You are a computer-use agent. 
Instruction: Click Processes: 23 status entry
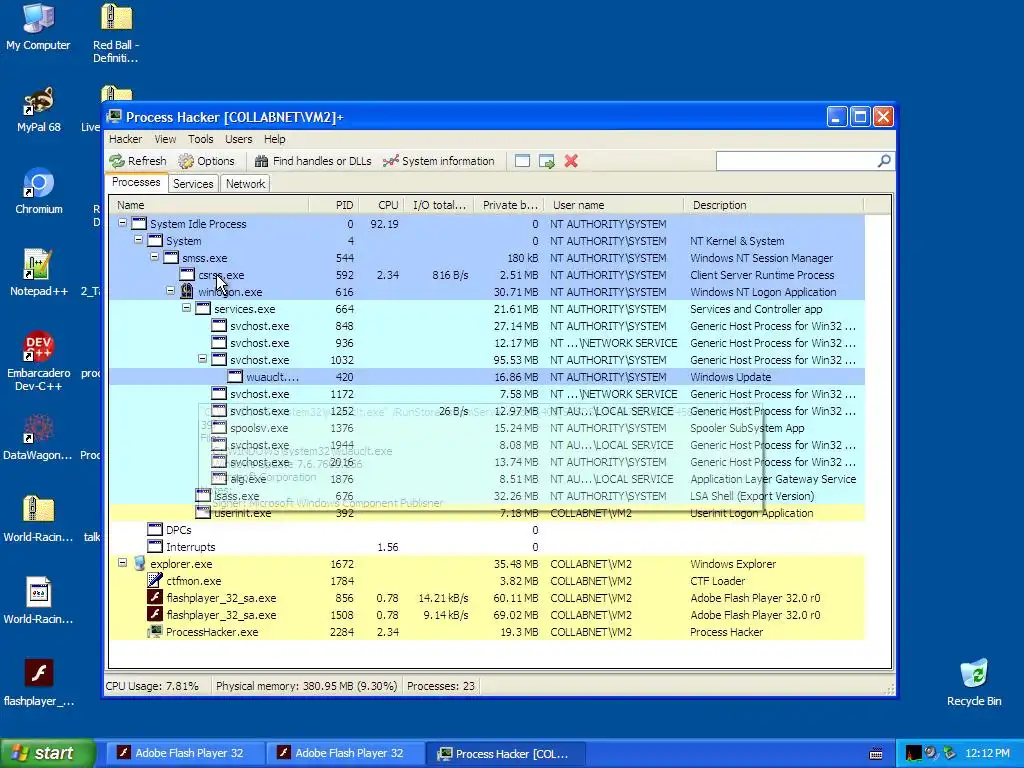[441, 686]
